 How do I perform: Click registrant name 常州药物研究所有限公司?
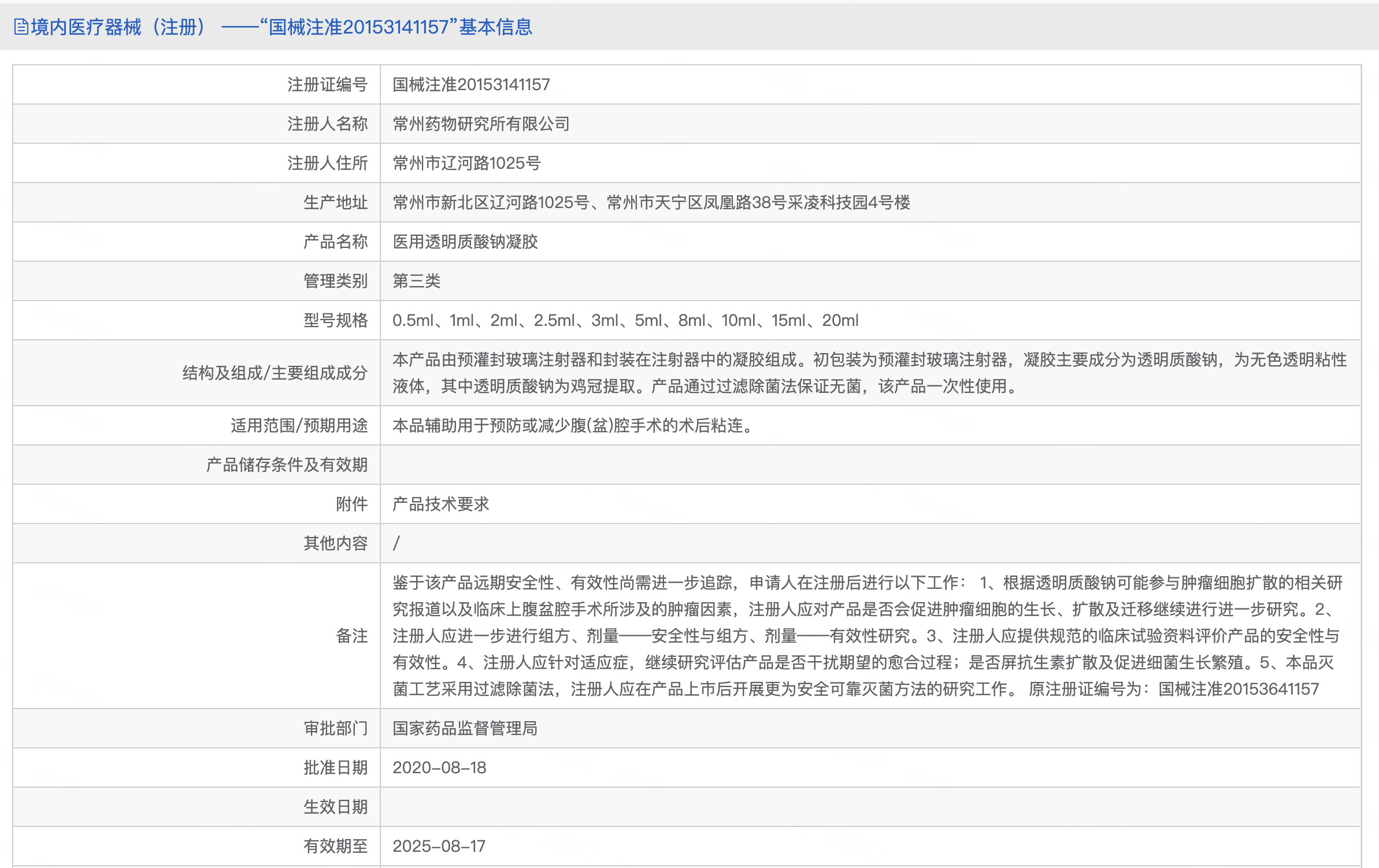click(481, 124)
